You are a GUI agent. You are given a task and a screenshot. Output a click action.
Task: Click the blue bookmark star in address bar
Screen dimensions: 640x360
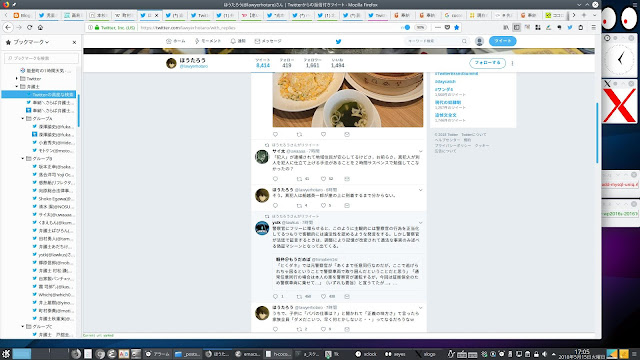tap(456, 27)
